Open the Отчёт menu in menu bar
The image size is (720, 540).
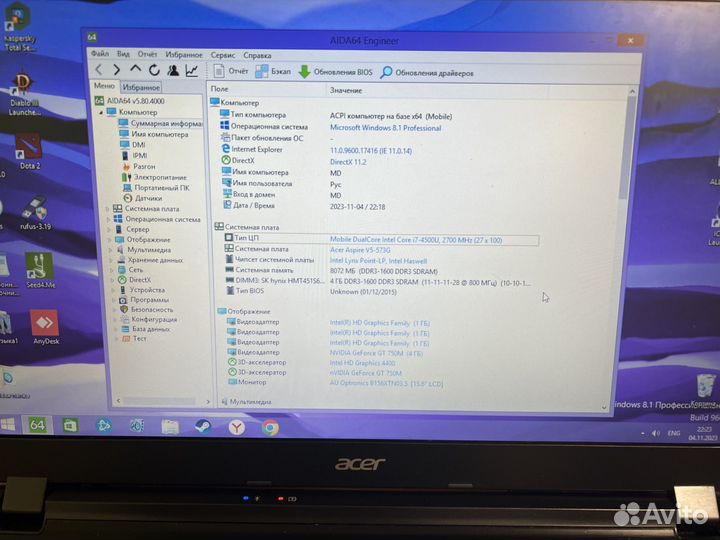coord(147,54)
